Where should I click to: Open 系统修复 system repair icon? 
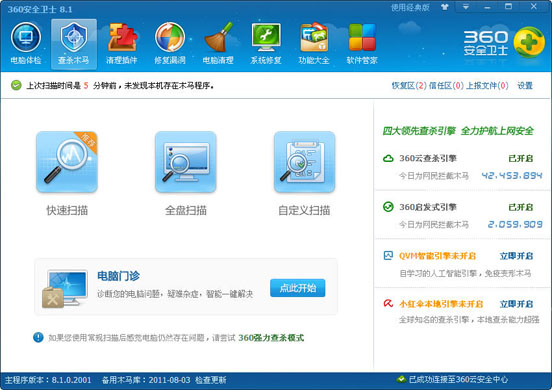tap(266, 37)
